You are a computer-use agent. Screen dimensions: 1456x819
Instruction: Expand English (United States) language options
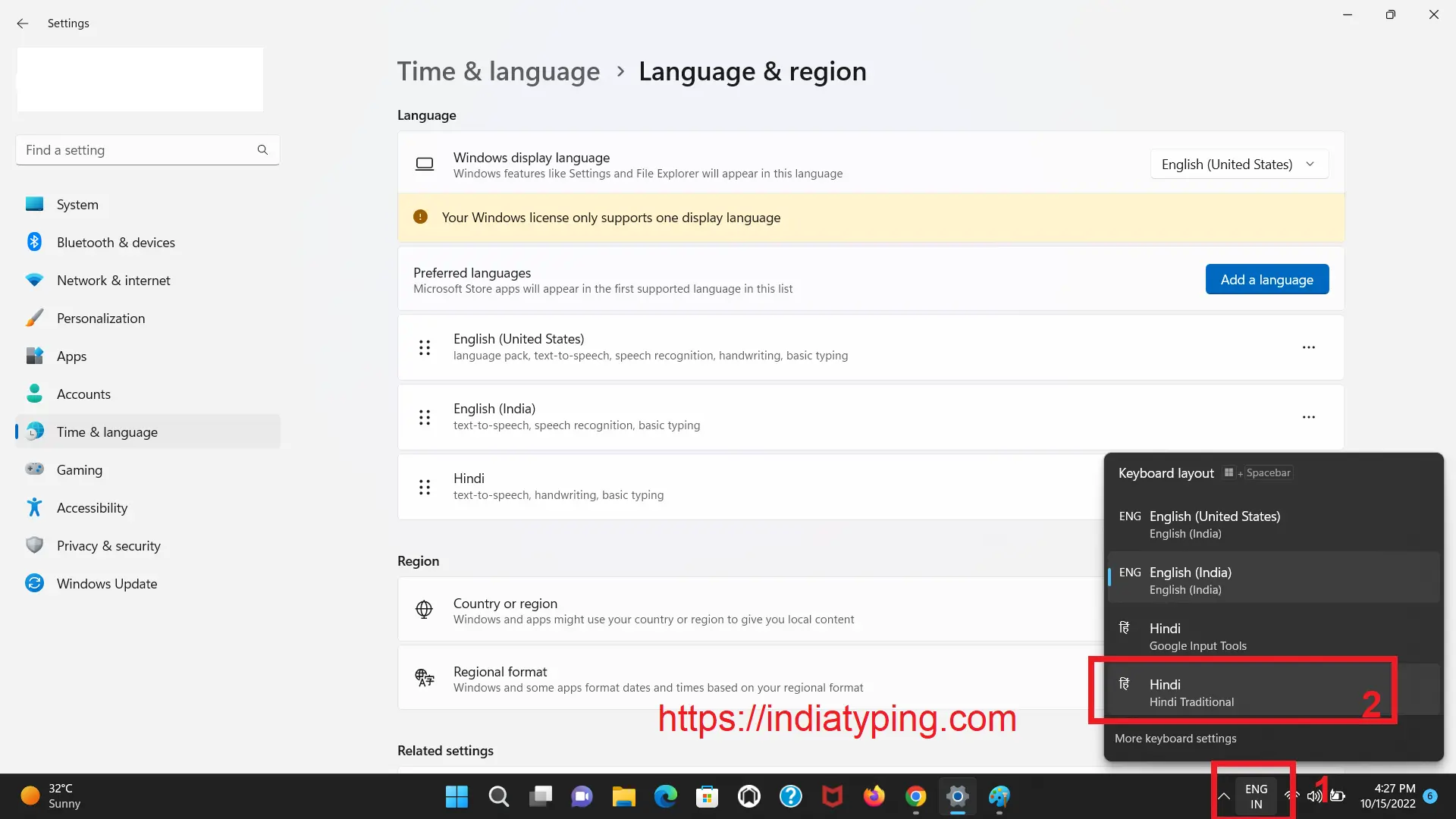point(1308,347)
